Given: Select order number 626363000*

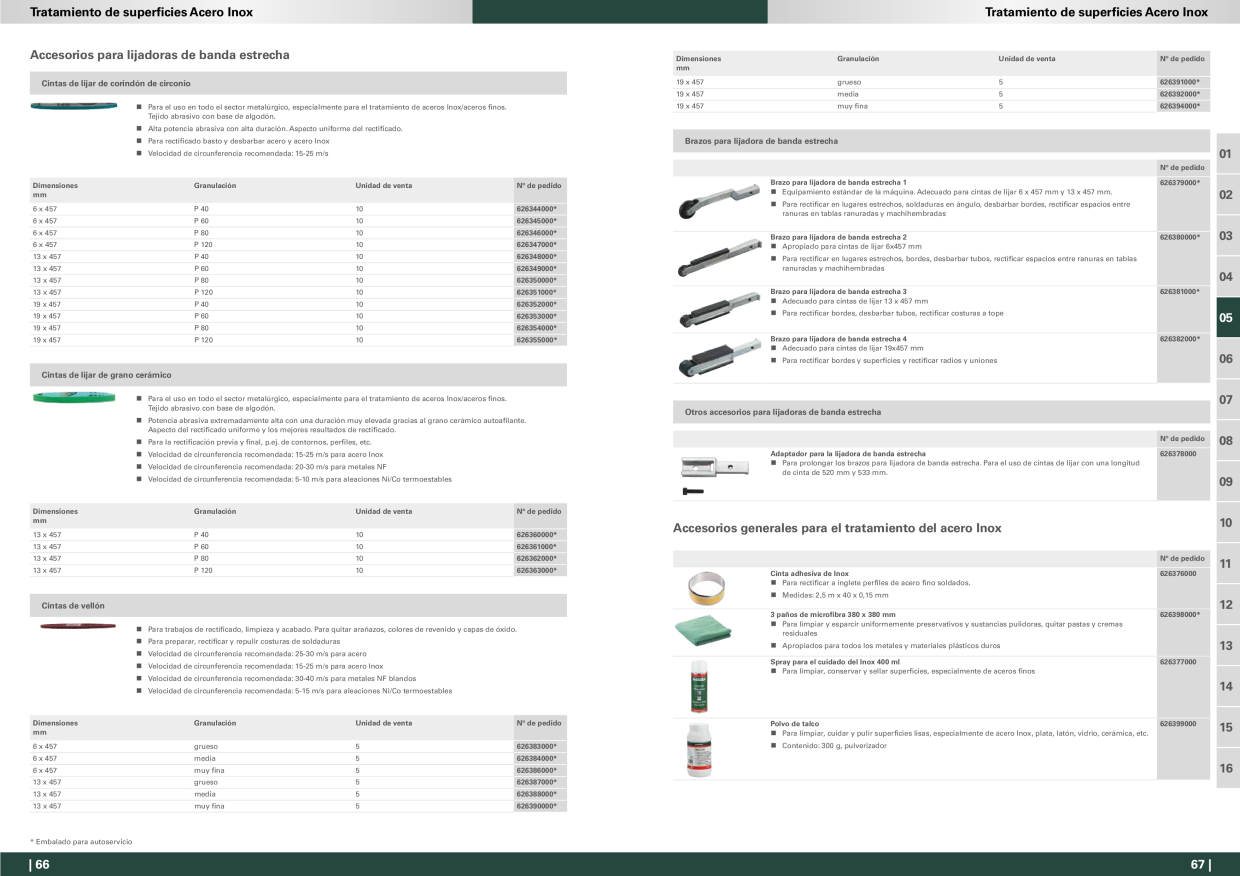Looking at the screenshot, I should point(536,570).
